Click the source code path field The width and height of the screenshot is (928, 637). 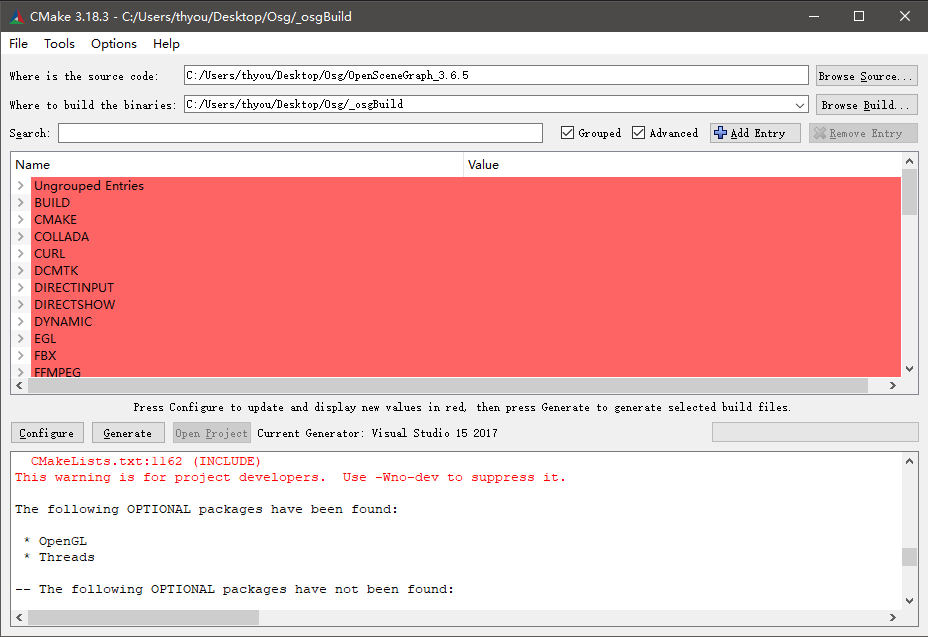pos(495,76)
